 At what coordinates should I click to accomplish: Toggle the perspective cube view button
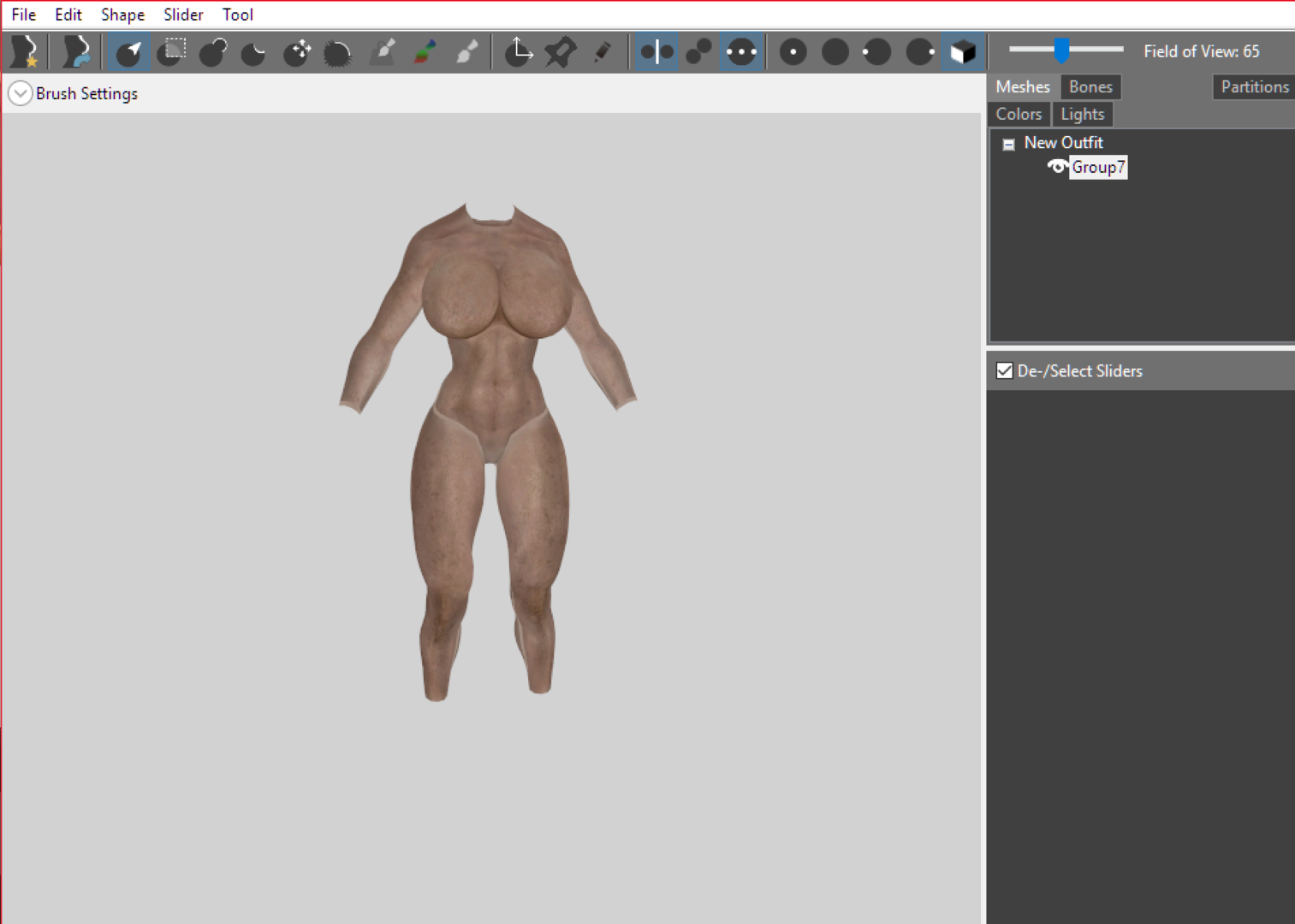tap(963, 52)
